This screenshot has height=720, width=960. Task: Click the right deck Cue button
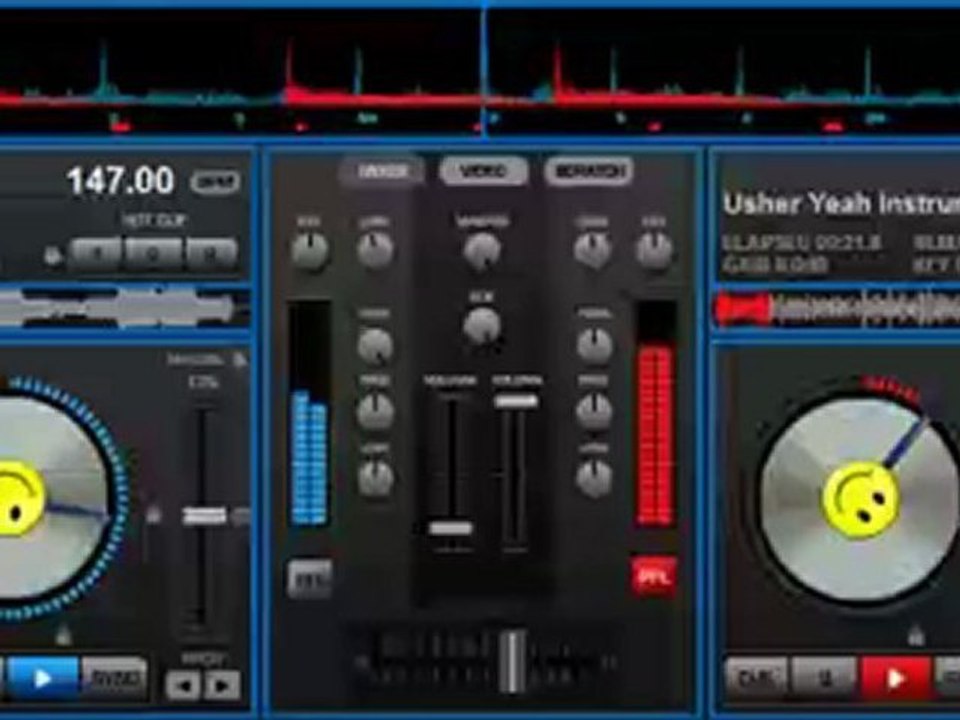755,678
